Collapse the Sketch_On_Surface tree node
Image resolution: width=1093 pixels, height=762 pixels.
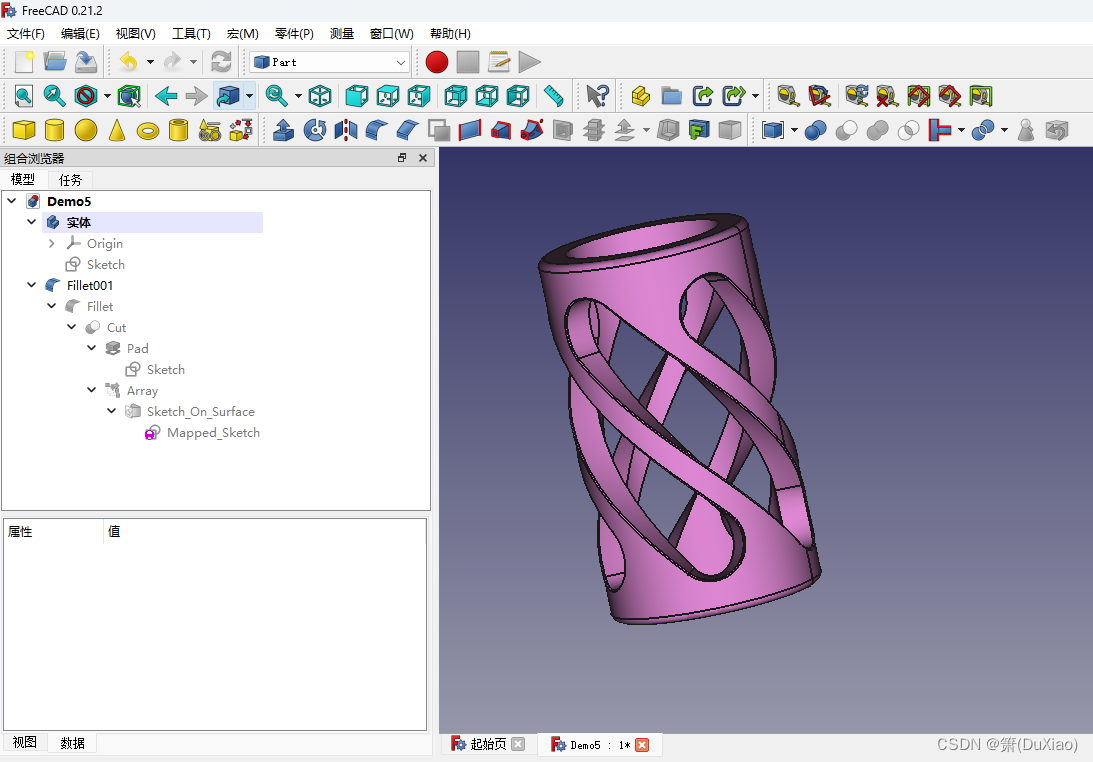[x=112, y=411]
